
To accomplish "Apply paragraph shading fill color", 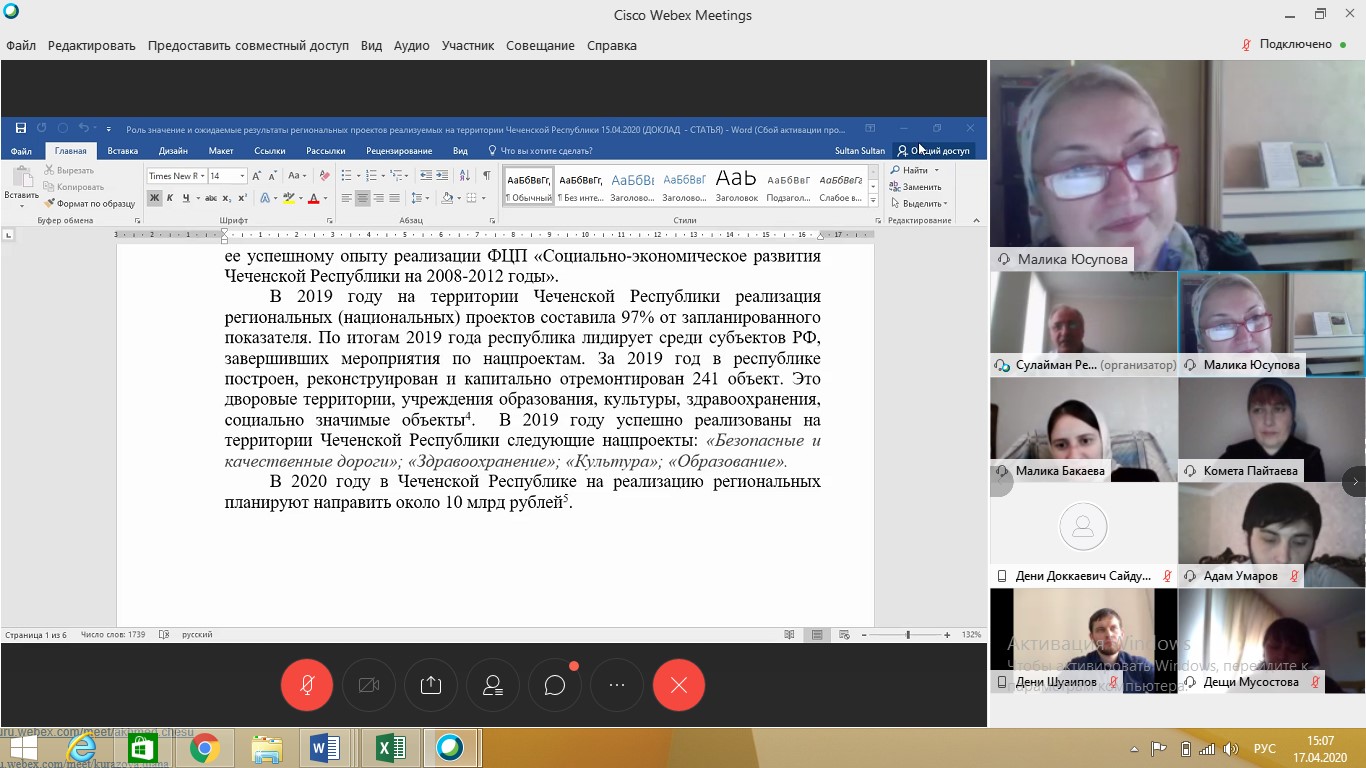I will (447, 198).
